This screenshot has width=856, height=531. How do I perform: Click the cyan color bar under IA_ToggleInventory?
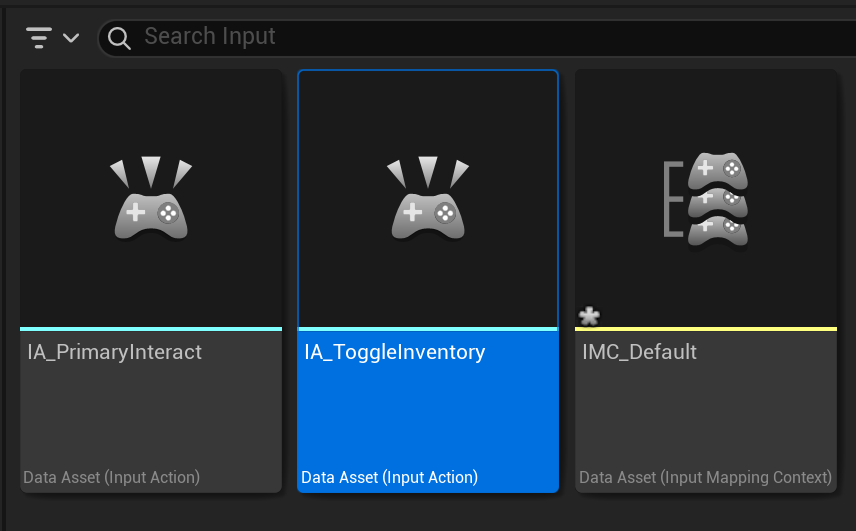pyautogui.click(x=428, y=328)
